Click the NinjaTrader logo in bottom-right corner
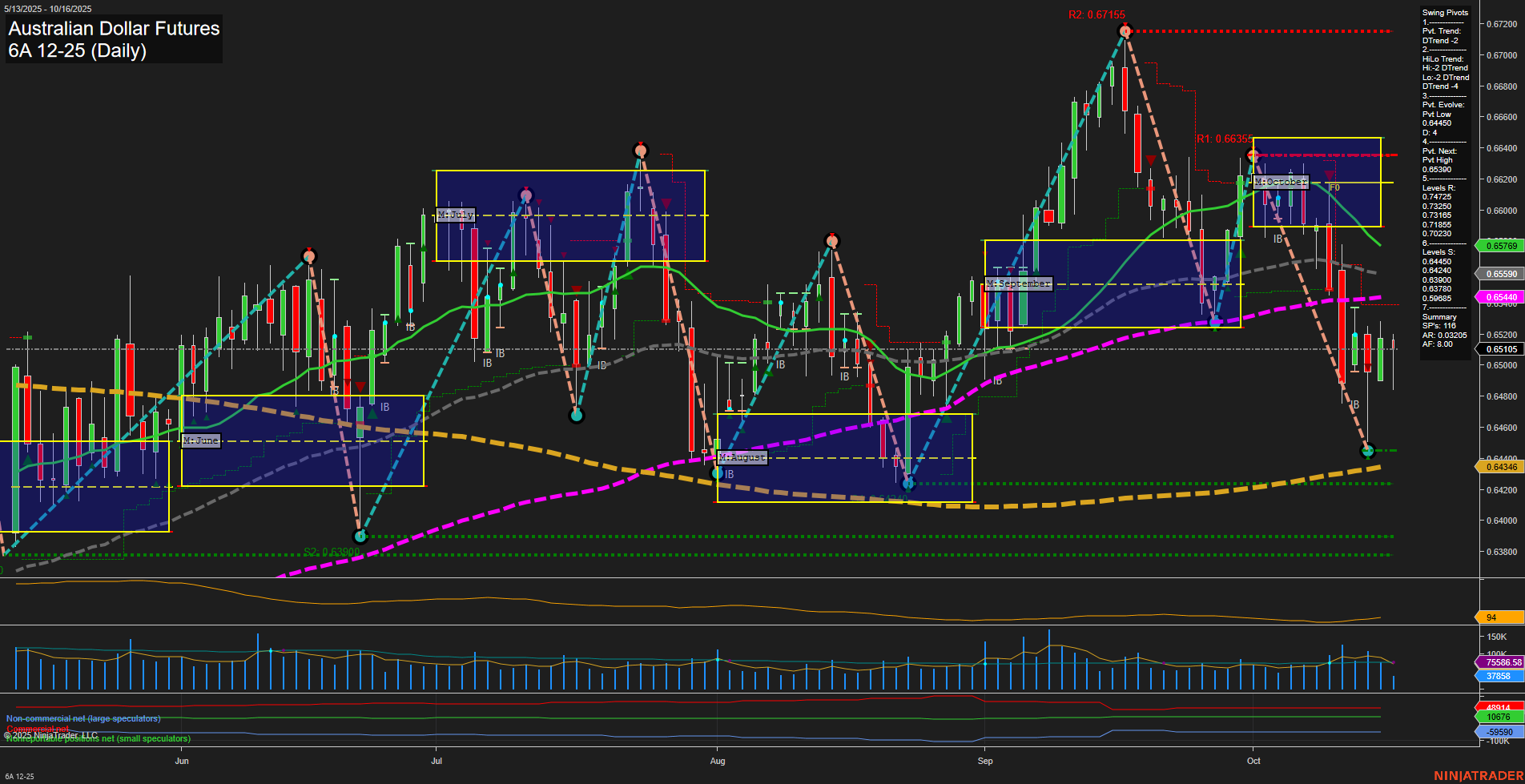1525x784 pixels. click(1478, 775)
